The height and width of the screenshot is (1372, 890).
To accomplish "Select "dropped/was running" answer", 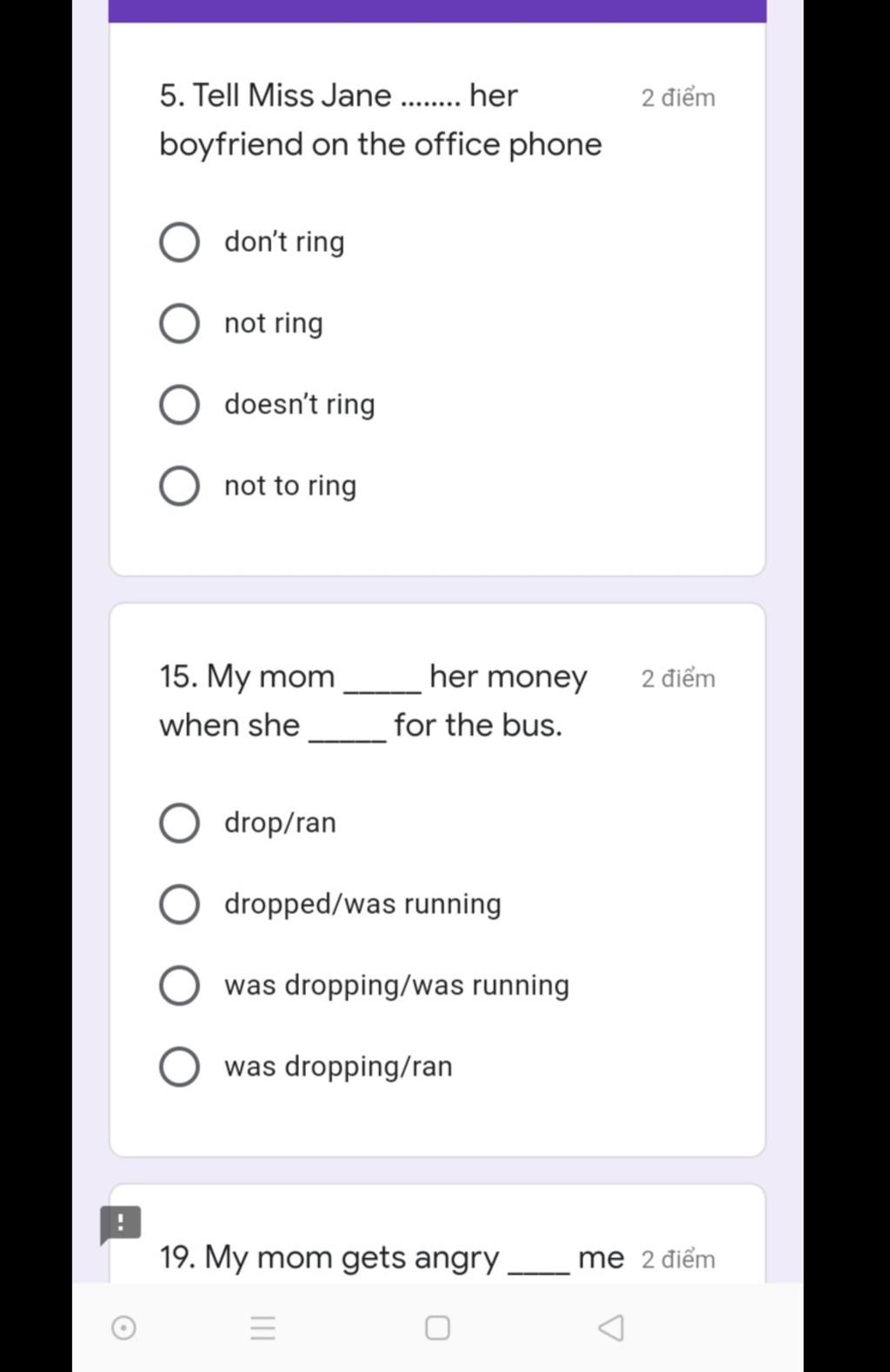I will pyautogui.click(x=180, y=905).
